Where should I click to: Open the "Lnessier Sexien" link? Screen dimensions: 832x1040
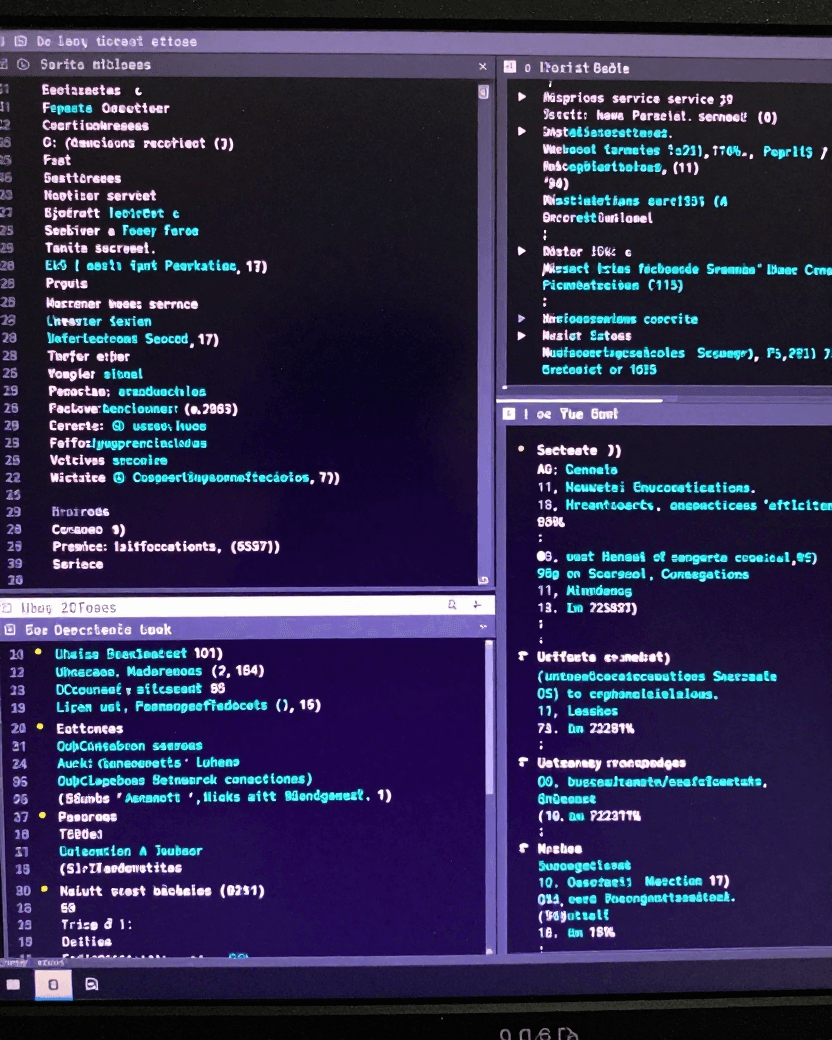pos(99,321)
